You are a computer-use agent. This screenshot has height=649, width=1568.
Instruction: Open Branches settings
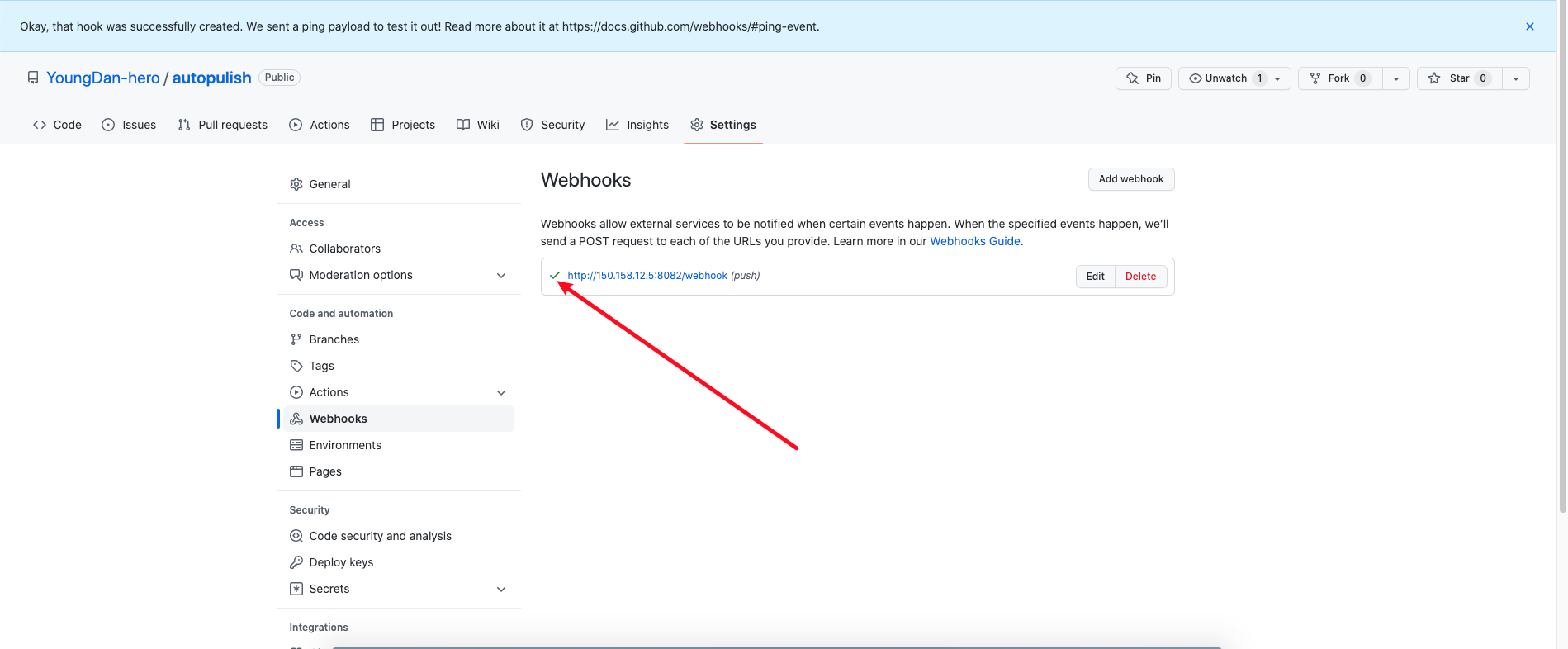(399, 339)
